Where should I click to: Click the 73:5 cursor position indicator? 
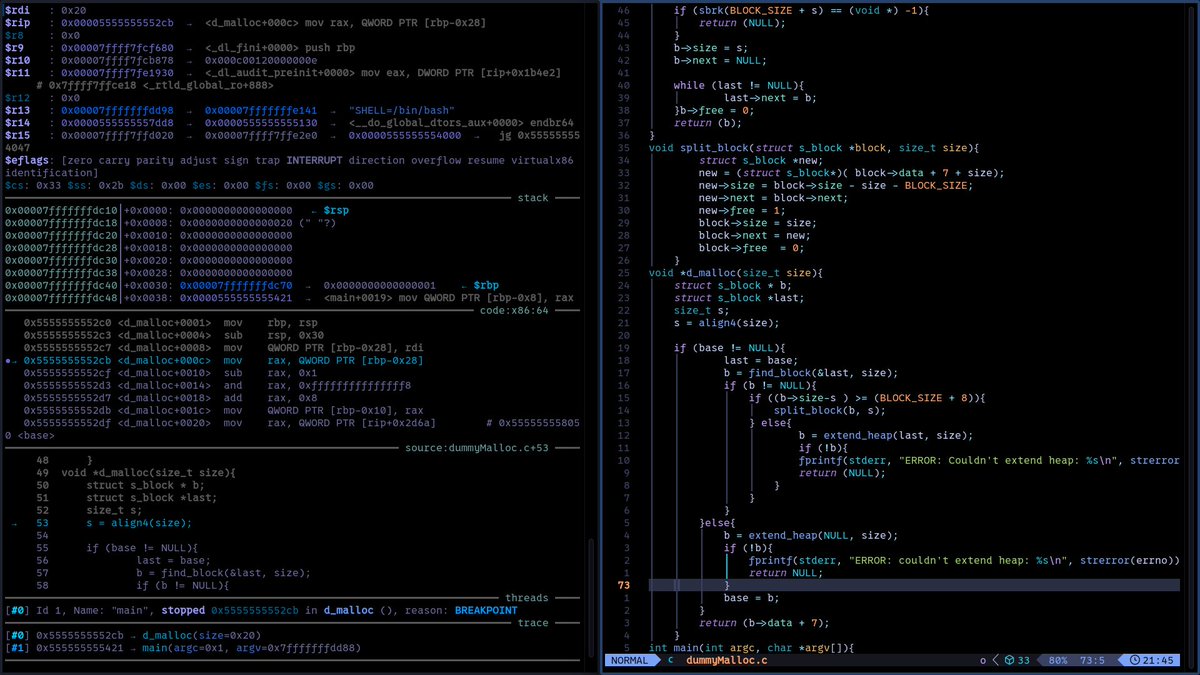pyautogui.click(x=1092, y=660)
